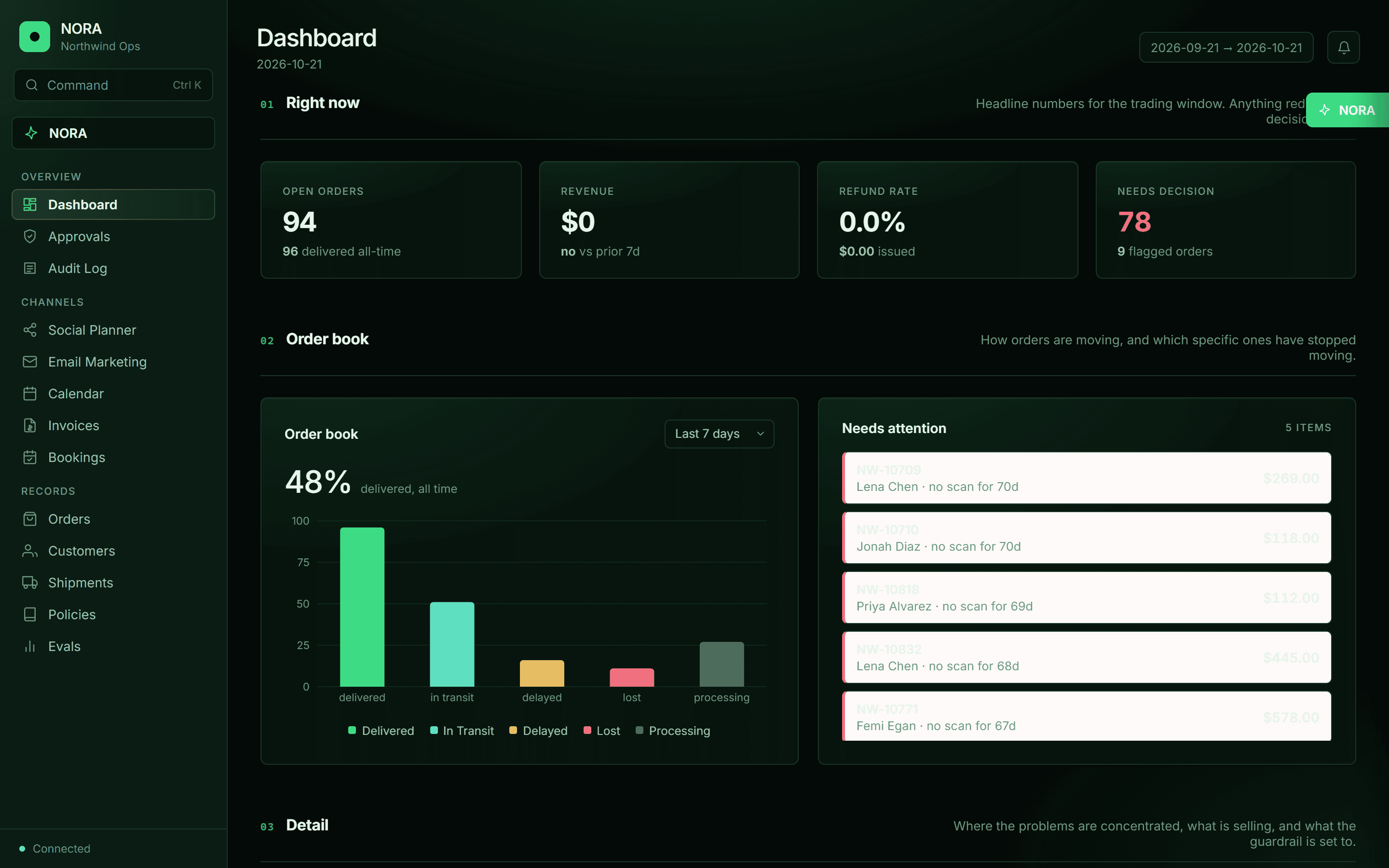The width and height of the screenshot is (1389, 868).
Task: Click the delivered bar in the chart
Action: coord(362,607)
